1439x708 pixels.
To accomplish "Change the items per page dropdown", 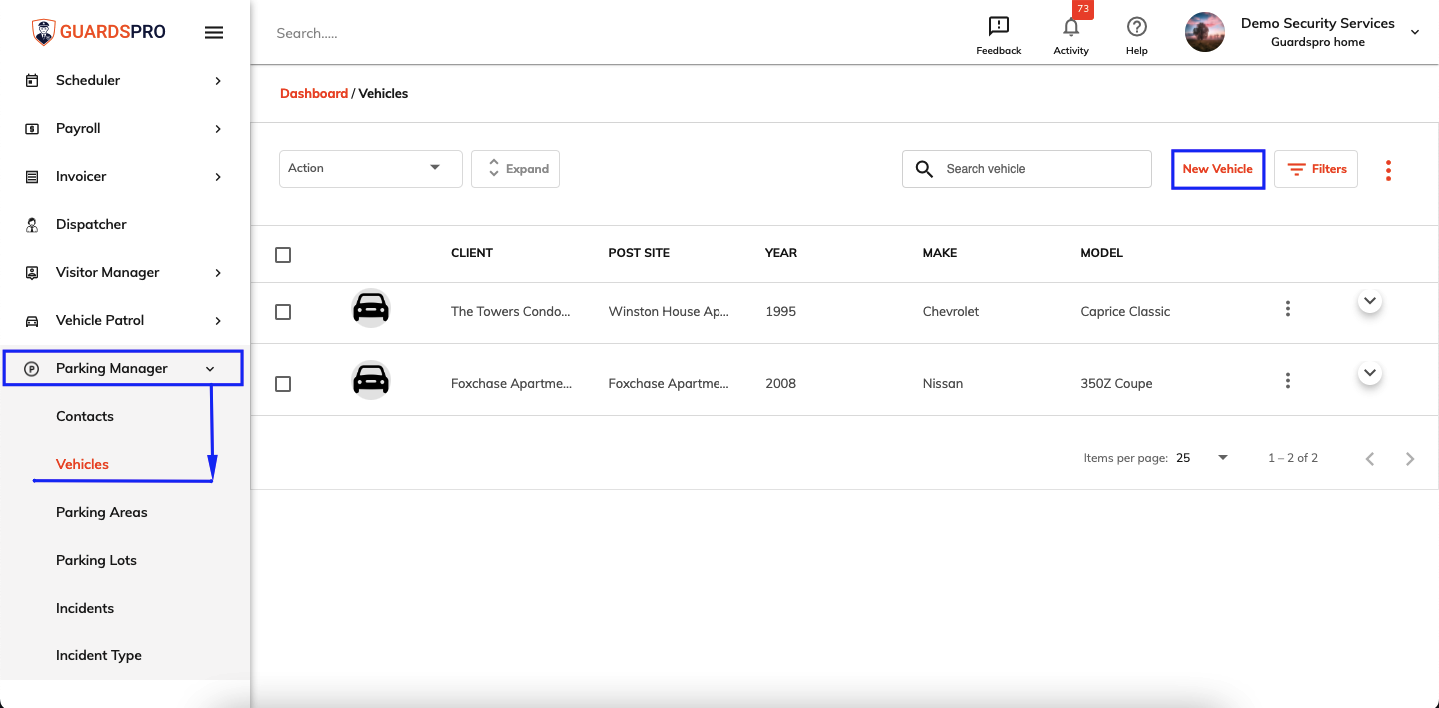I will click(1202, 458).
